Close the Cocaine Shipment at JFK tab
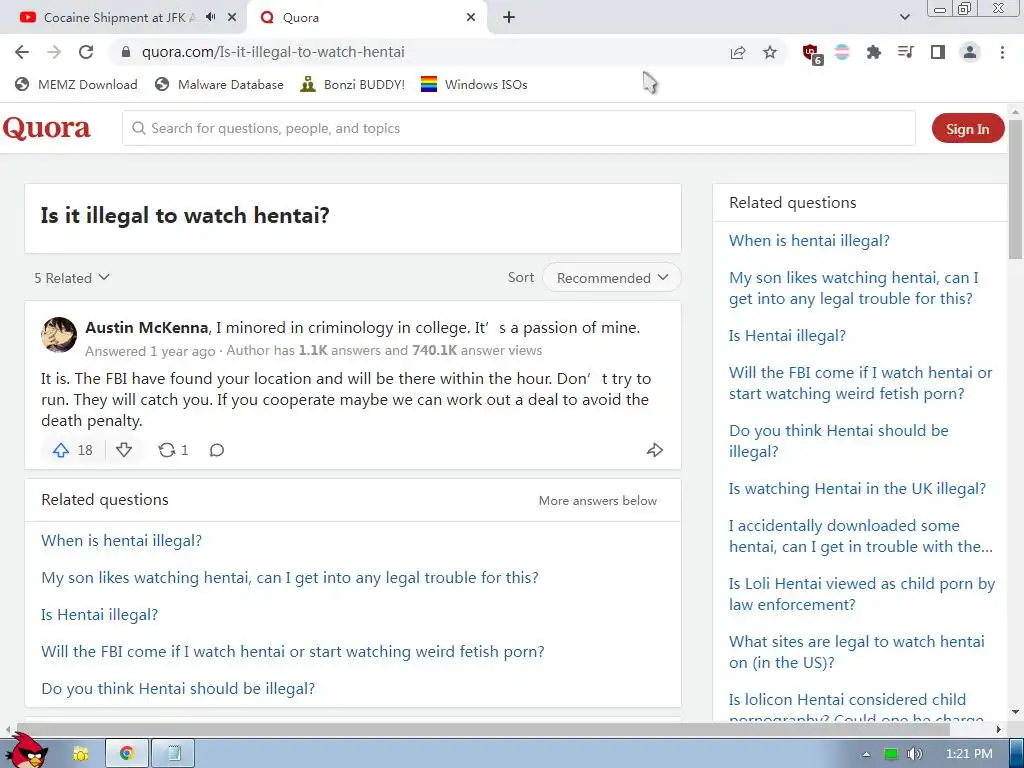 (x=232, y=18)
